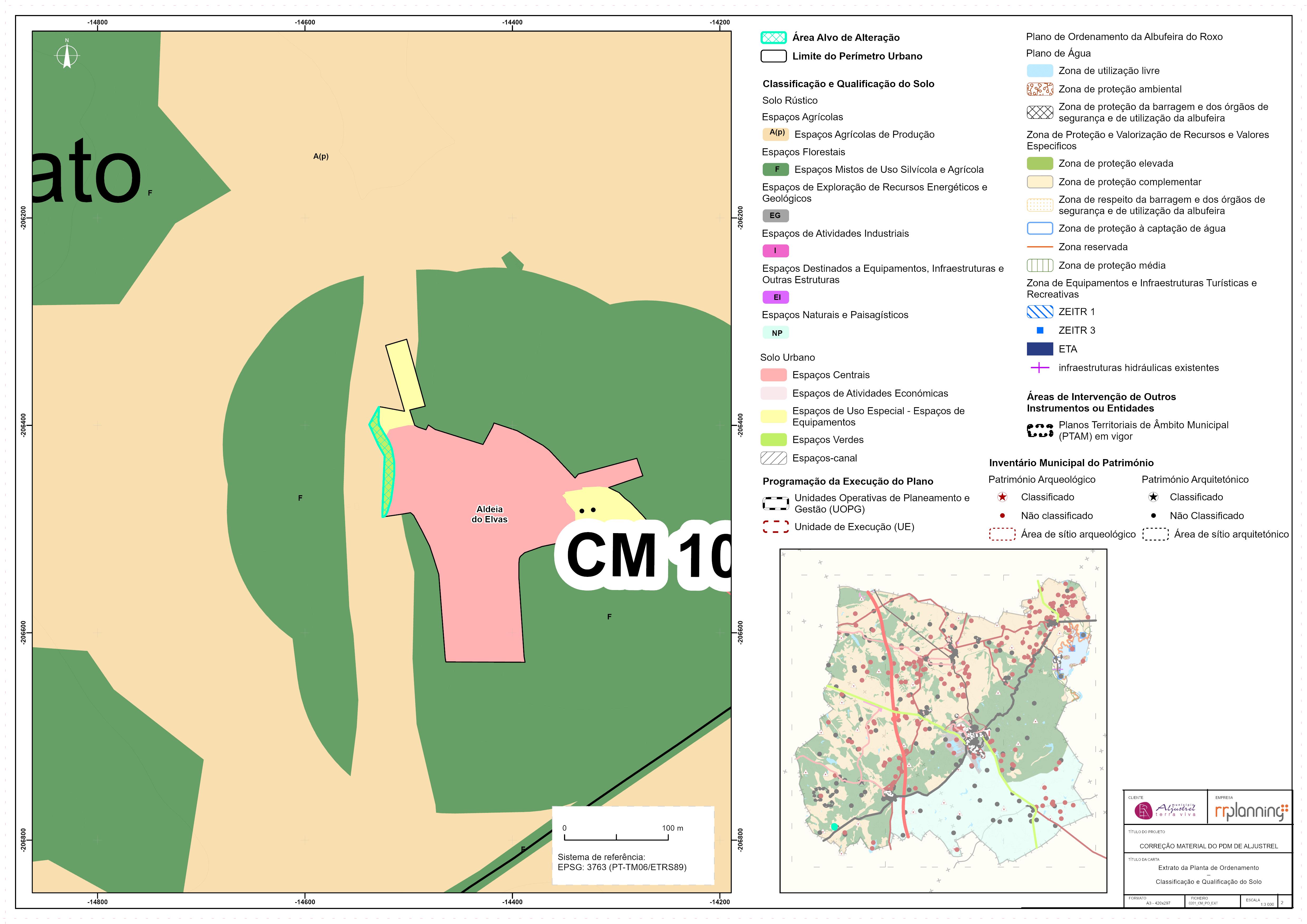Viewport: 1307px width, 924px height.
Task: Select the Espaços Centrais pink swatch
Action: (773, 375)
